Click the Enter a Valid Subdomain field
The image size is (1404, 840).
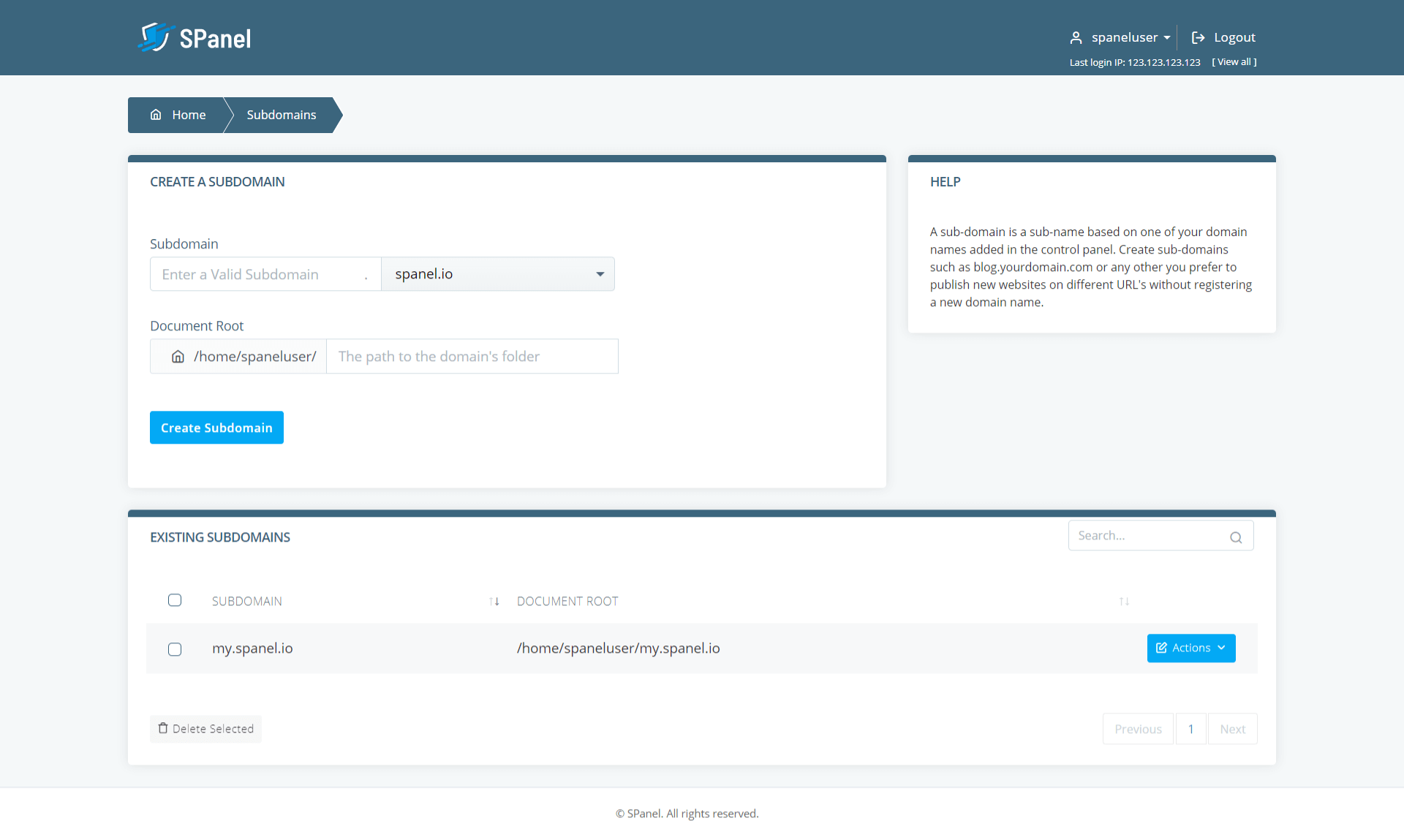pyautogui.click(x=265, y=274)
